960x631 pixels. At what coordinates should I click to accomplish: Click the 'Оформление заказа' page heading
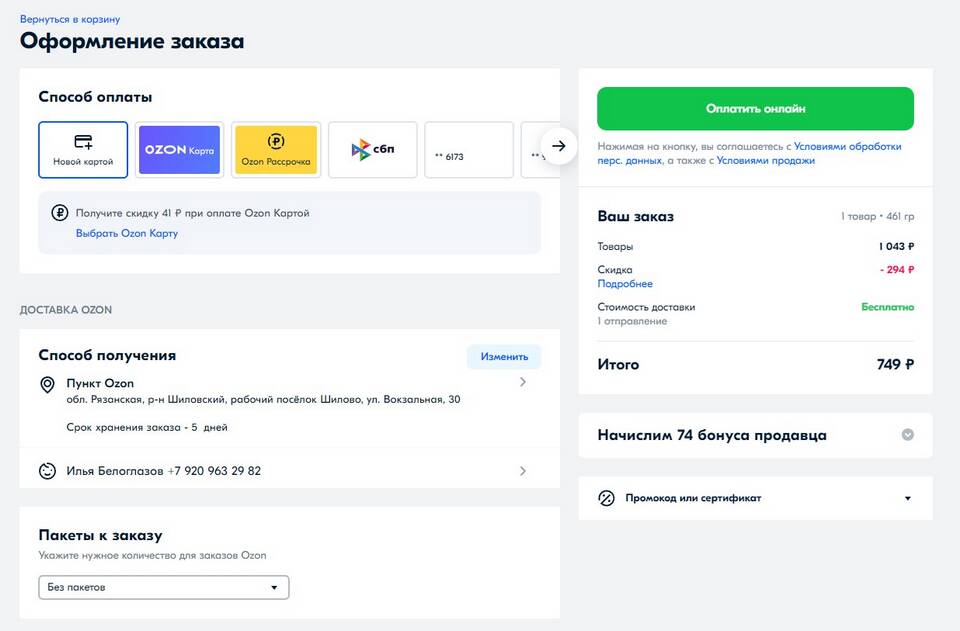[132, 41]
